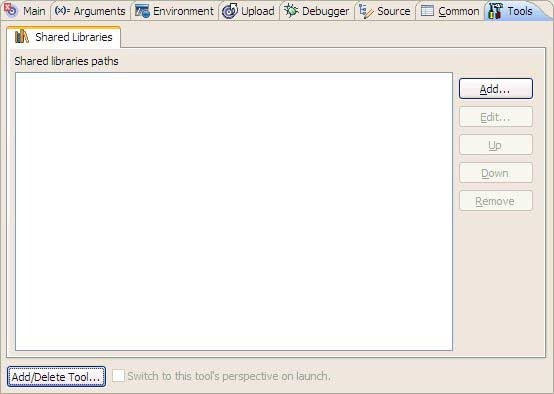Image resolution: width=554 pixels, height=394 pixels.
Task: Click the Edit... button
Action: [496, 117]
